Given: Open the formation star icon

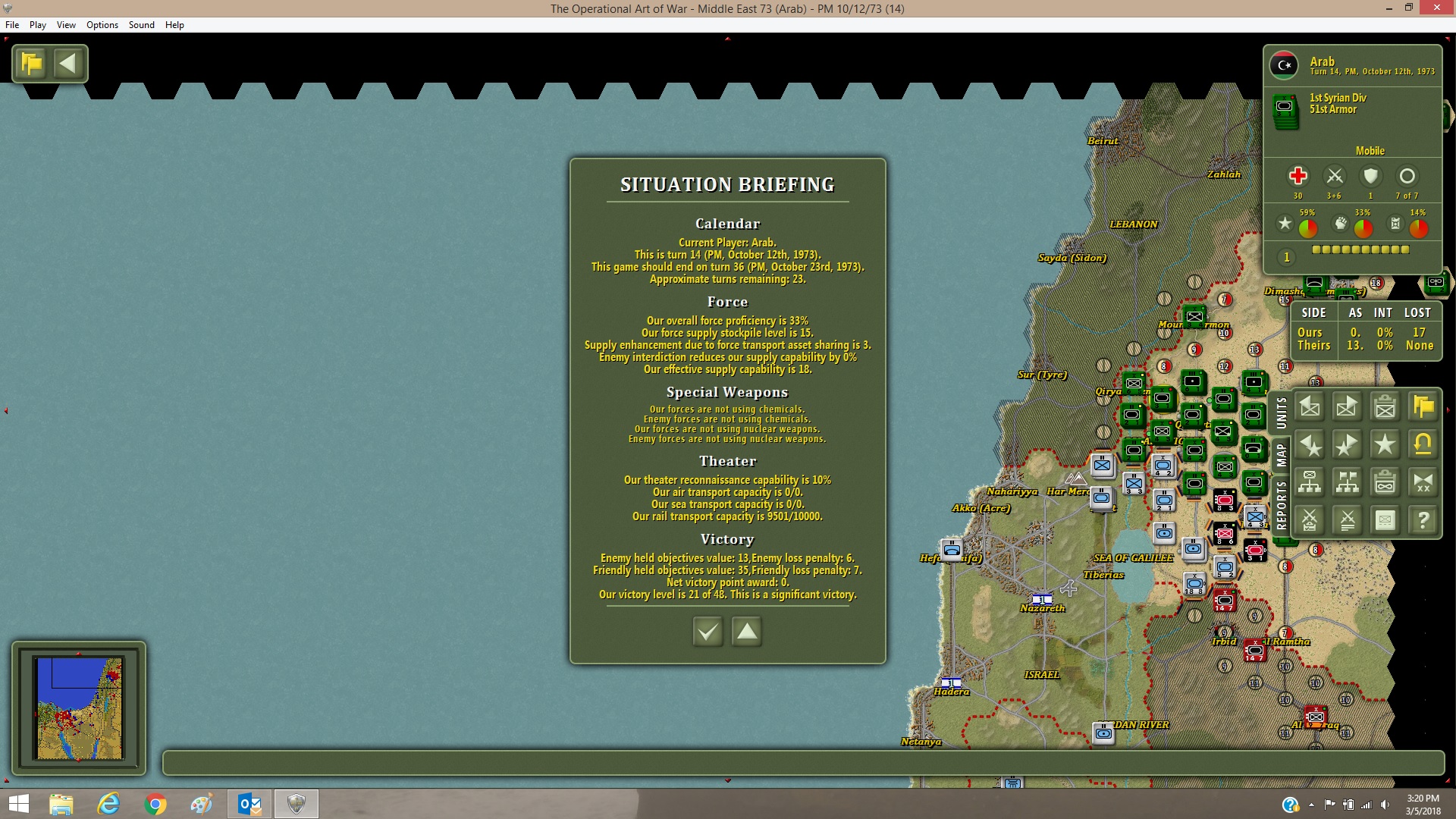Looking at the screenshot, I should click(1385, 445).
